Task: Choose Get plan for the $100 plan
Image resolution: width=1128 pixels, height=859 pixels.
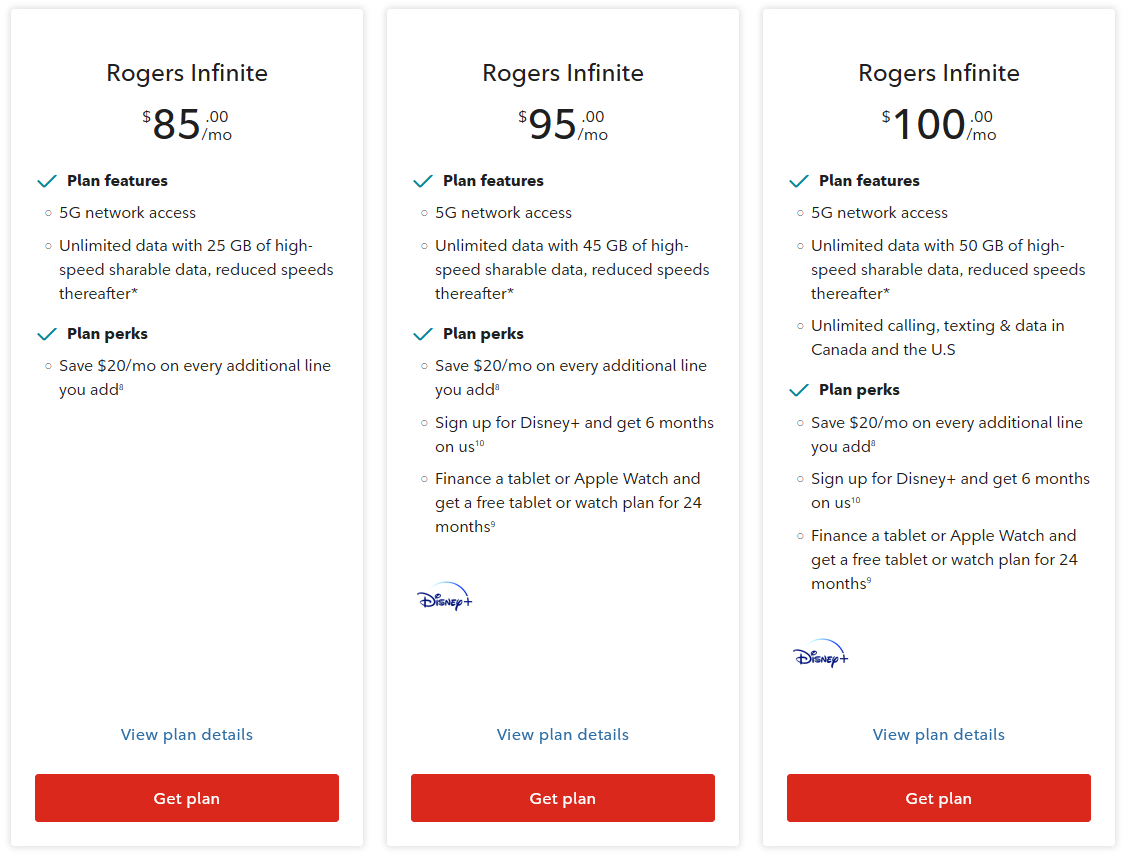Action: 938,798
